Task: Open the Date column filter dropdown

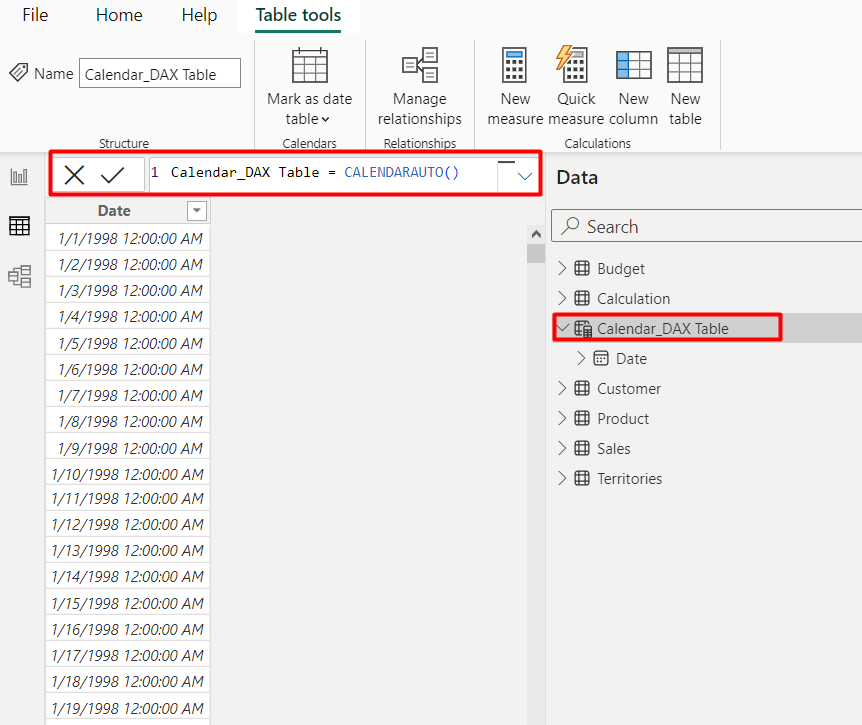Action: coord(197,211)
